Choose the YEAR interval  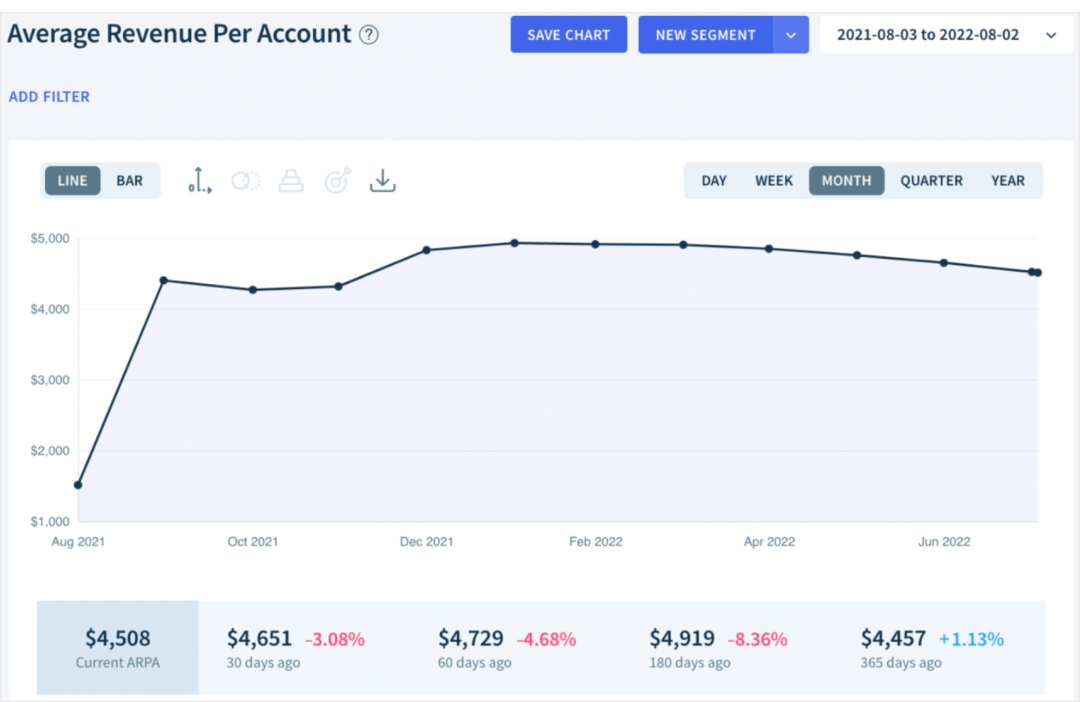[1008, 180]
